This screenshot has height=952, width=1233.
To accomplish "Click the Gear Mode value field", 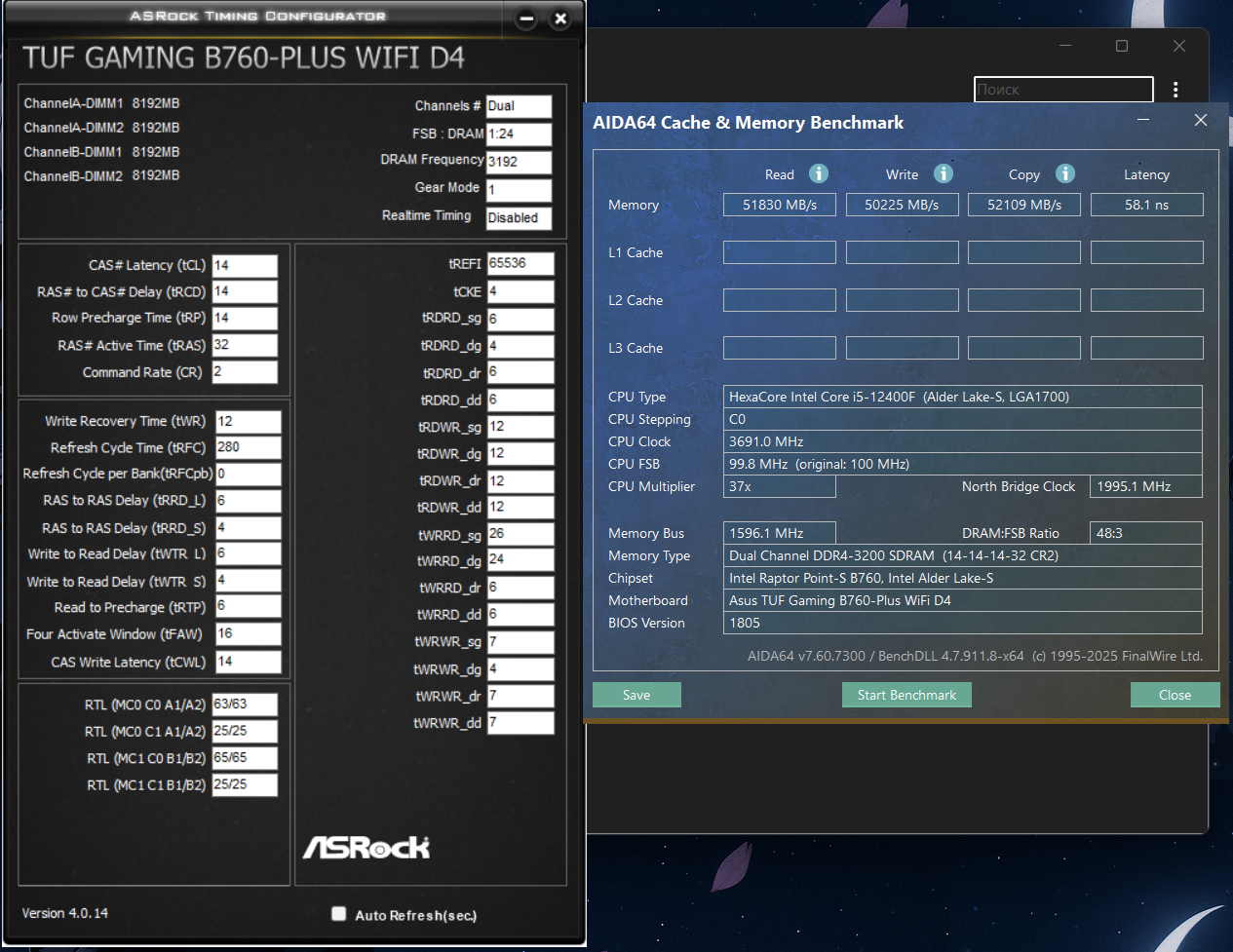I will tap(519, 190).
